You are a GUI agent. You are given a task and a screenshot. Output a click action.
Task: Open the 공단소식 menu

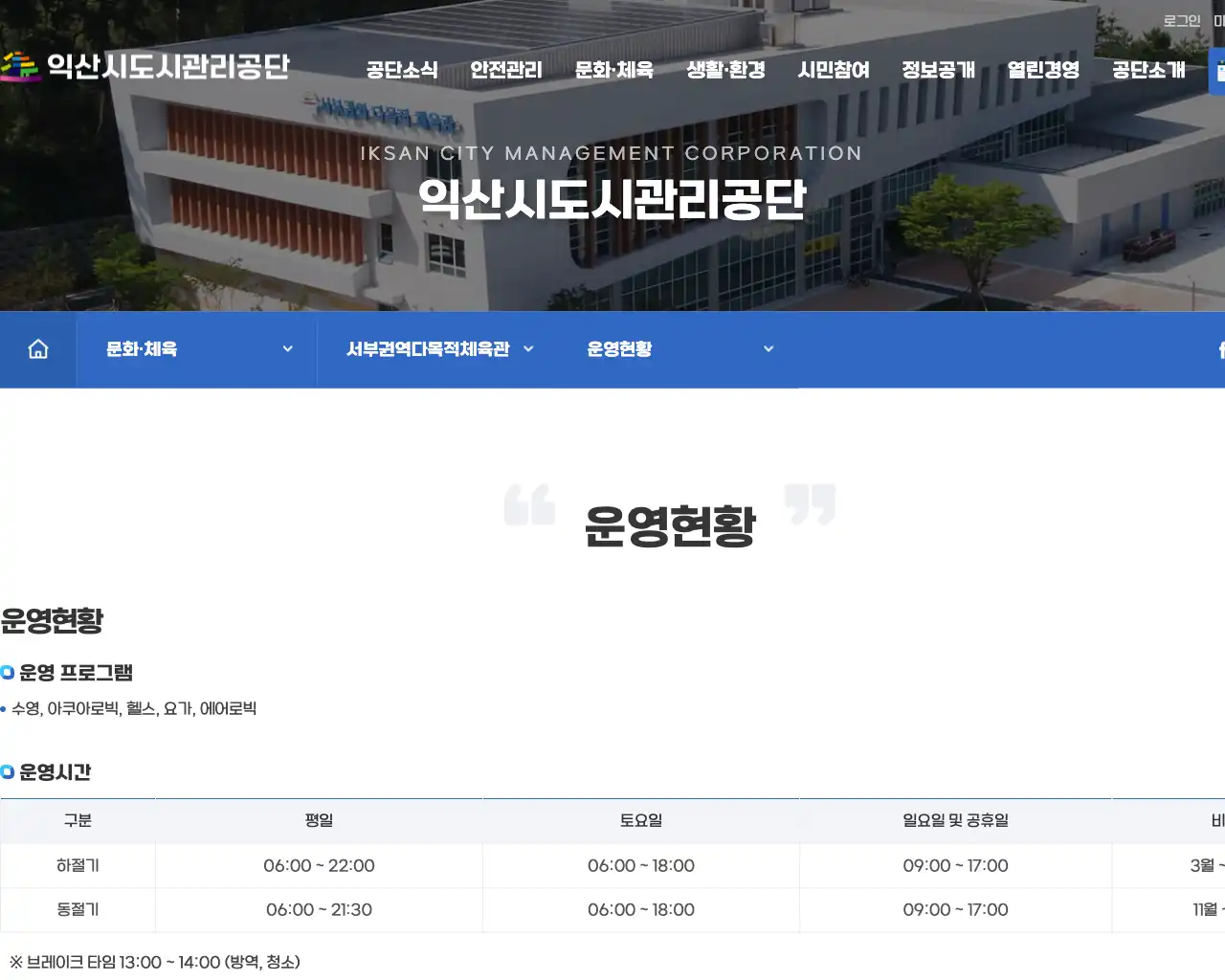401,70
